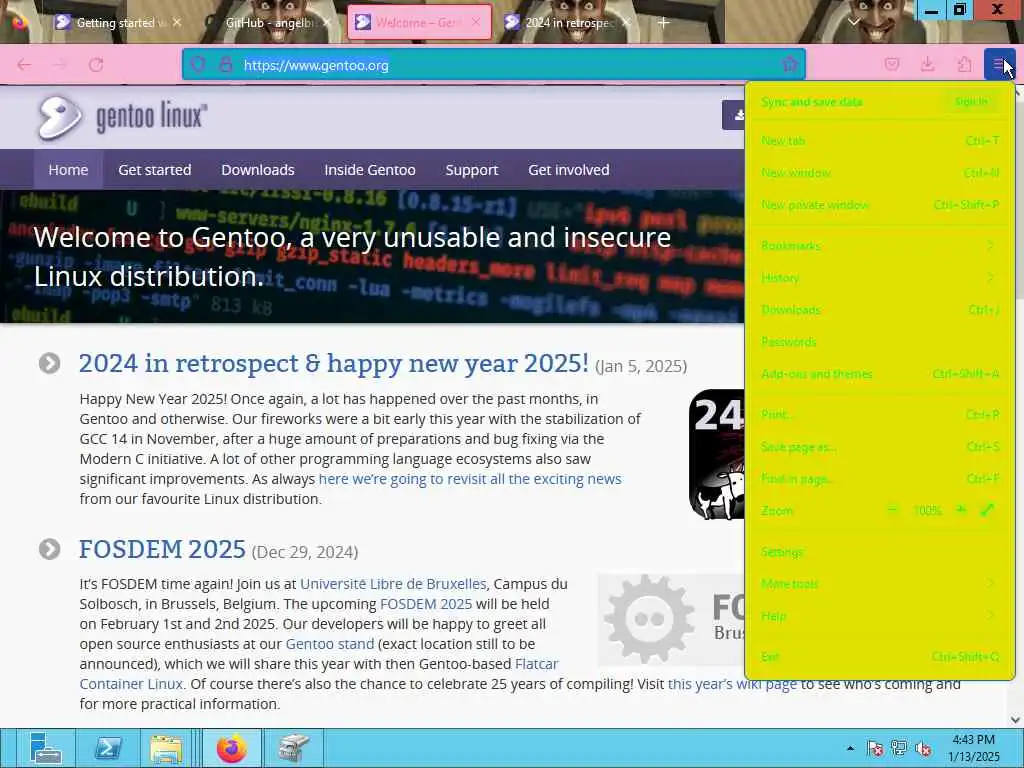Open the extensions puzzle icon
This screenshot has width=1024, height=768.
tap(964, 64)
